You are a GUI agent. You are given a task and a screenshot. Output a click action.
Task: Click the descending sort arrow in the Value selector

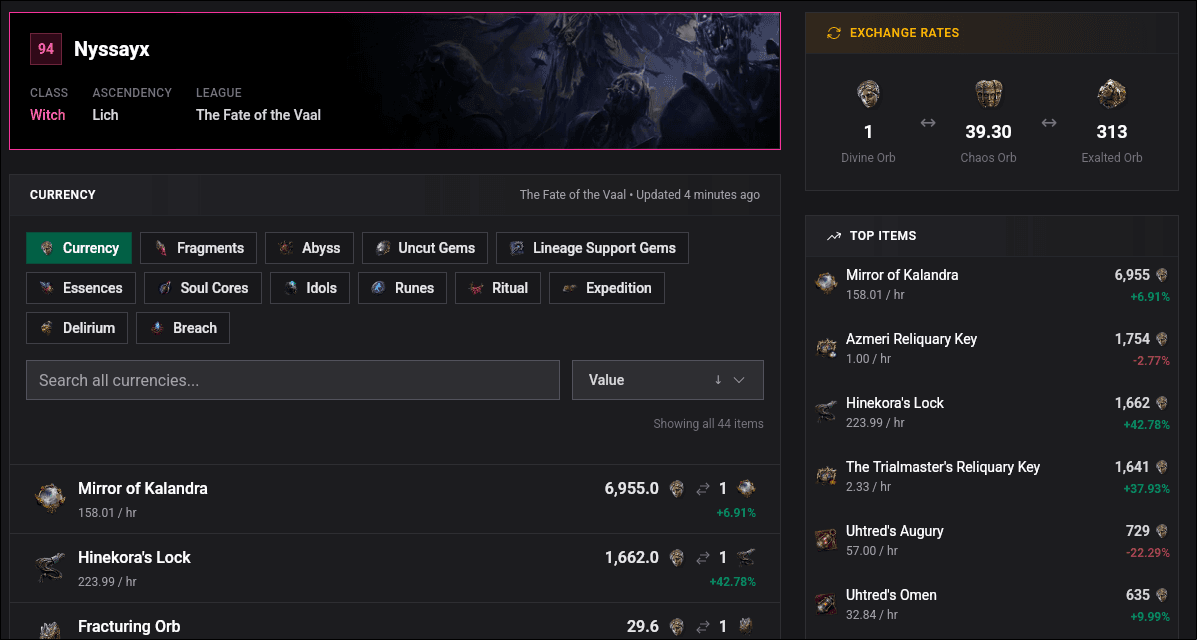pyautogui.click(x=719, y=380)
